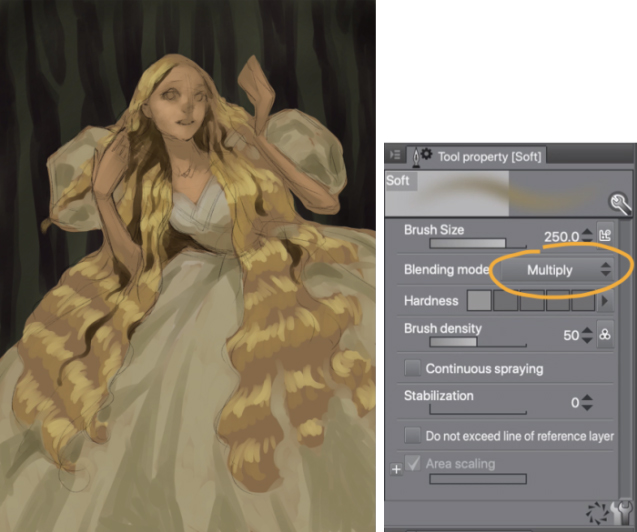Tick Do not exceed line of reference layer
637x532 pixels.
click(412, 436)
